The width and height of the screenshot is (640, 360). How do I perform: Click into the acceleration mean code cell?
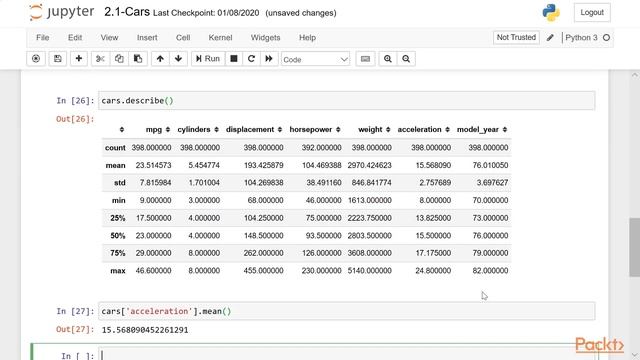[346, 311]
